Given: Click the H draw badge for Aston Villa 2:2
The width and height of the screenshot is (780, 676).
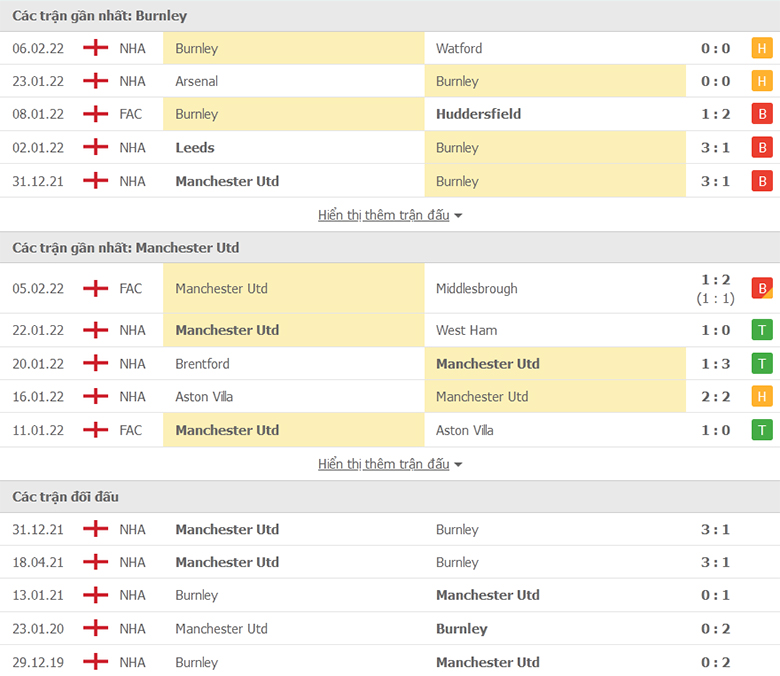Looking at the screenshot, I should [762, 396].
